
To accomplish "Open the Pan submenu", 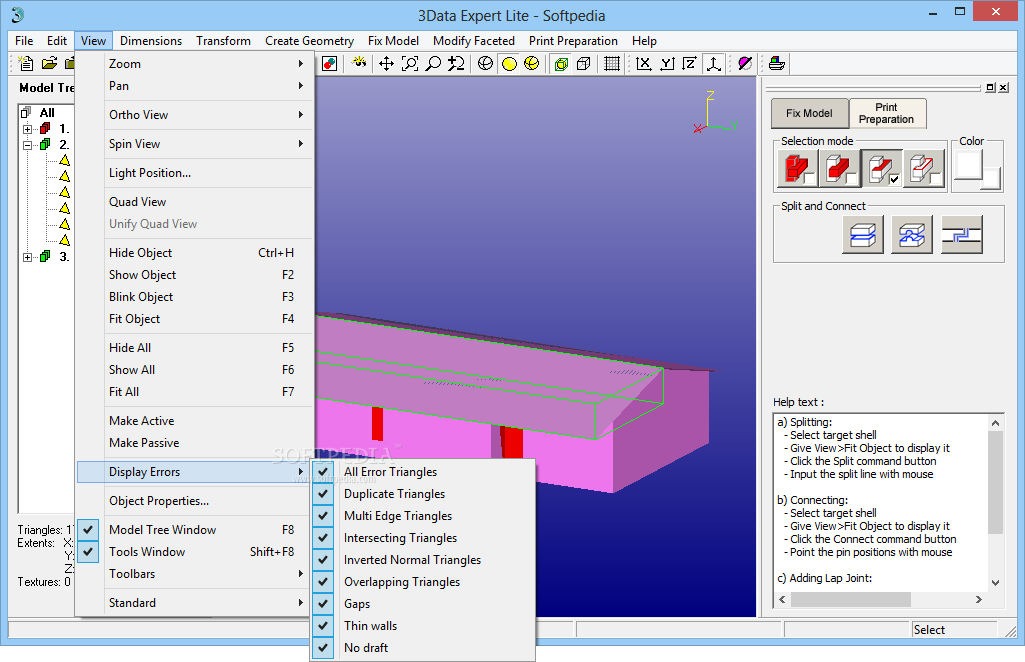I will click(194, 86).
